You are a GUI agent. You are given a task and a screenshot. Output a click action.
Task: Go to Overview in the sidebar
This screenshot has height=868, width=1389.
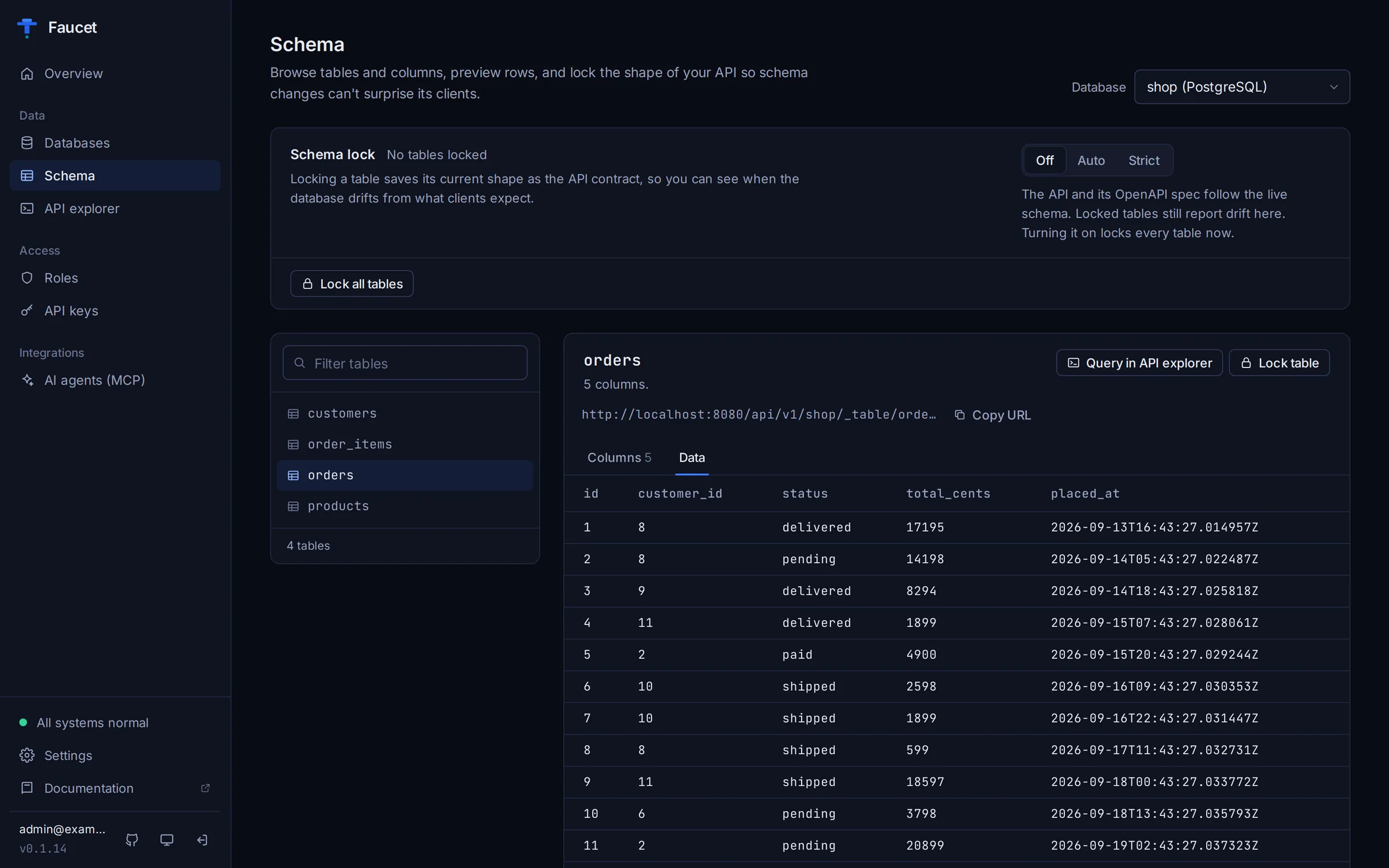[115, 73]
